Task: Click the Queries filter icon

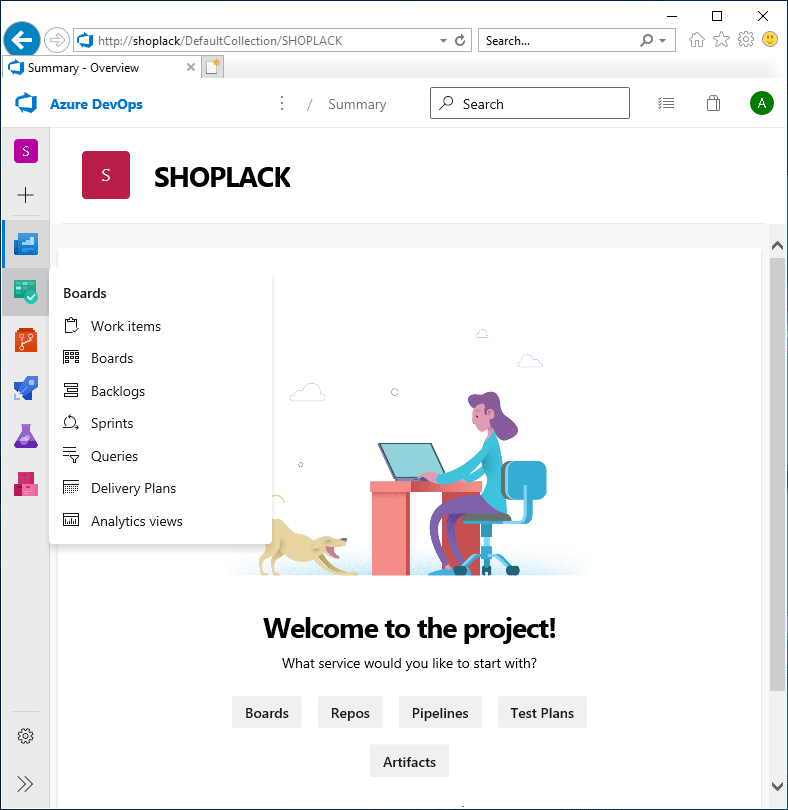Action: (71, 455)
